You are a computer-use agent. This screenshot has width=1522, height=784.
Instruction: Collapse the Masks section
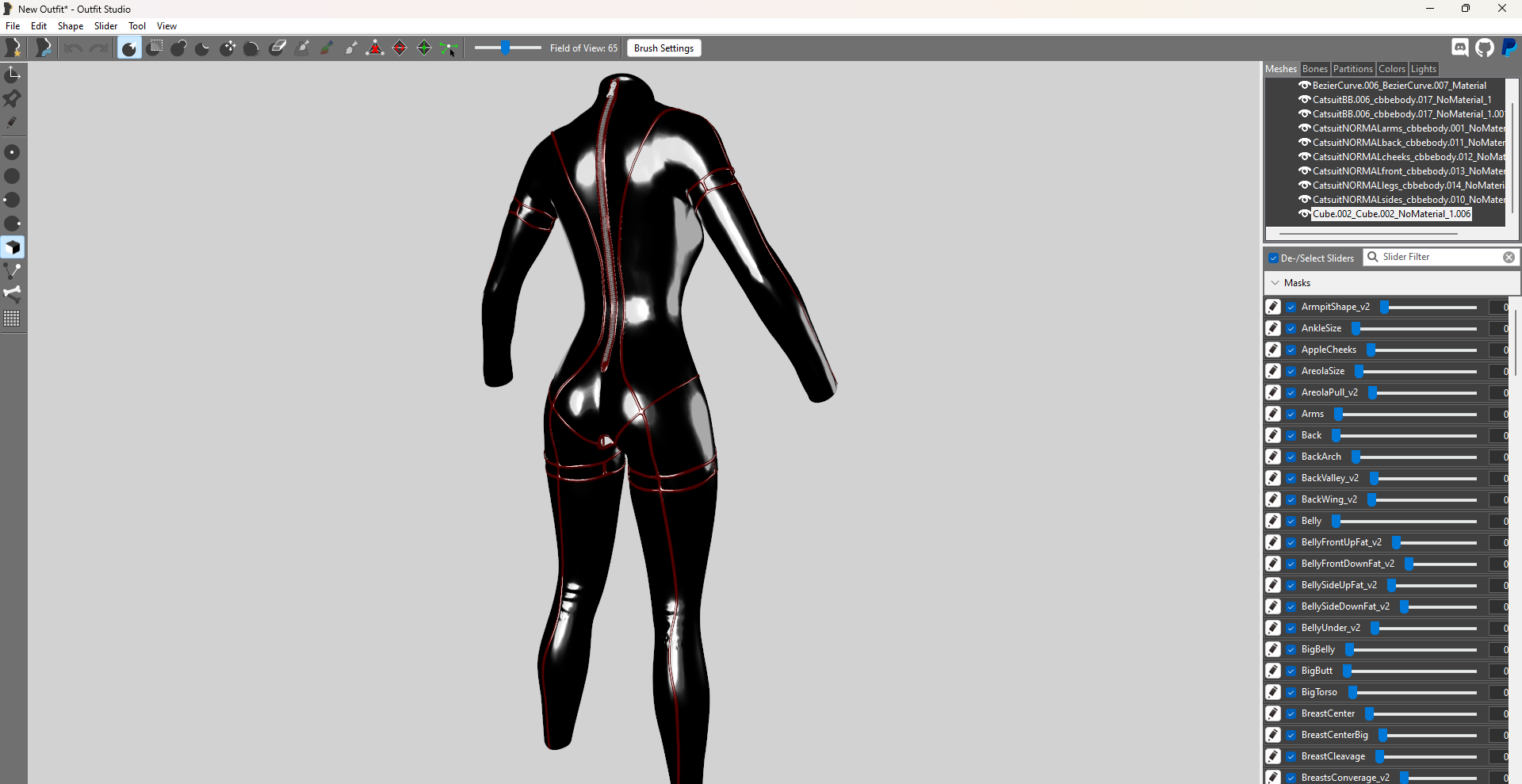[1275, 283]
